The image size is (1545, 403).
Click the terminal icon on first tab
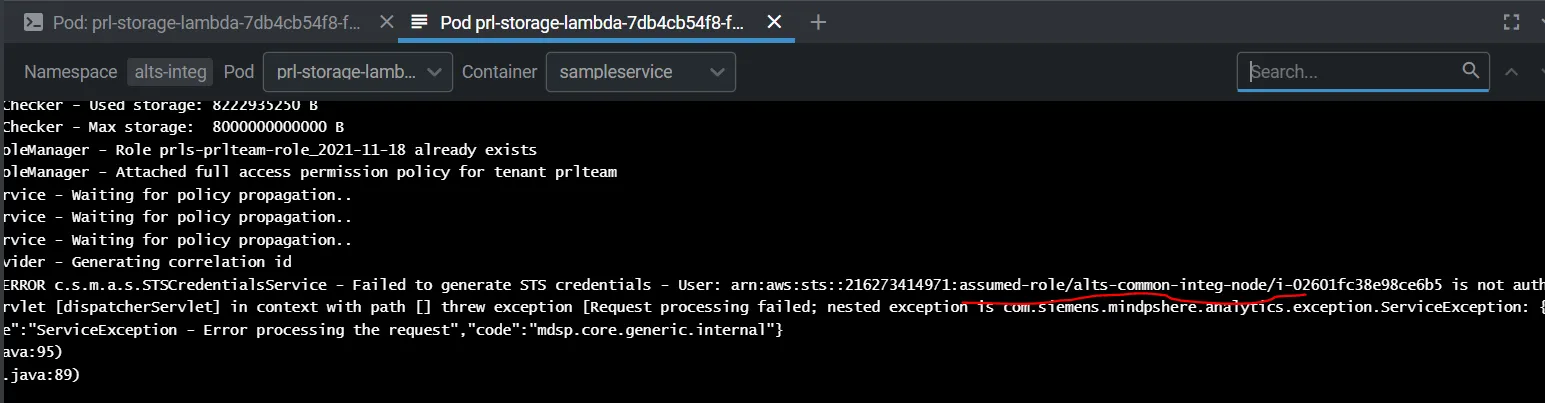coord(33,22)
